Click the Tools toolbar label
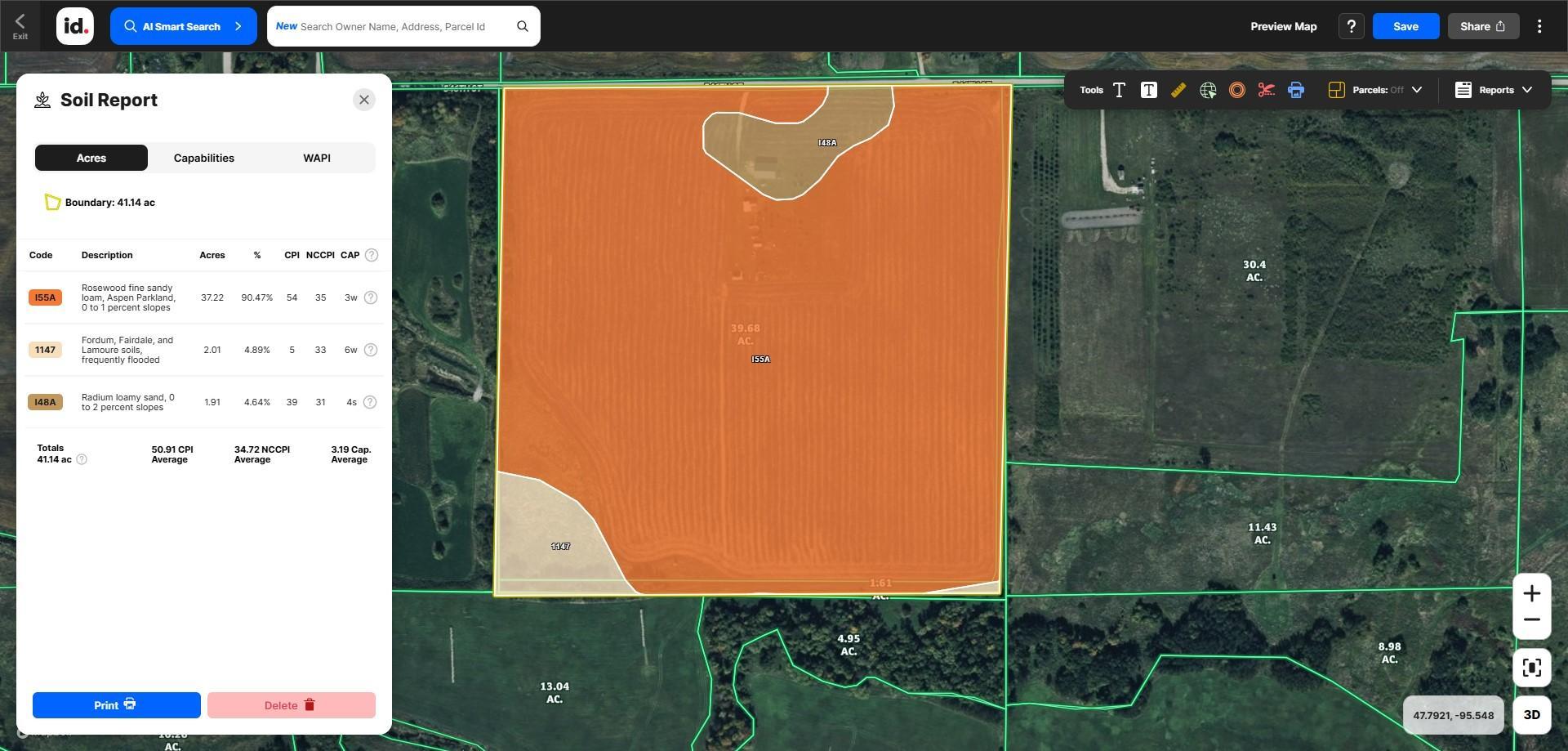This screenshot has height=751, width=1568. [1091, 90]
